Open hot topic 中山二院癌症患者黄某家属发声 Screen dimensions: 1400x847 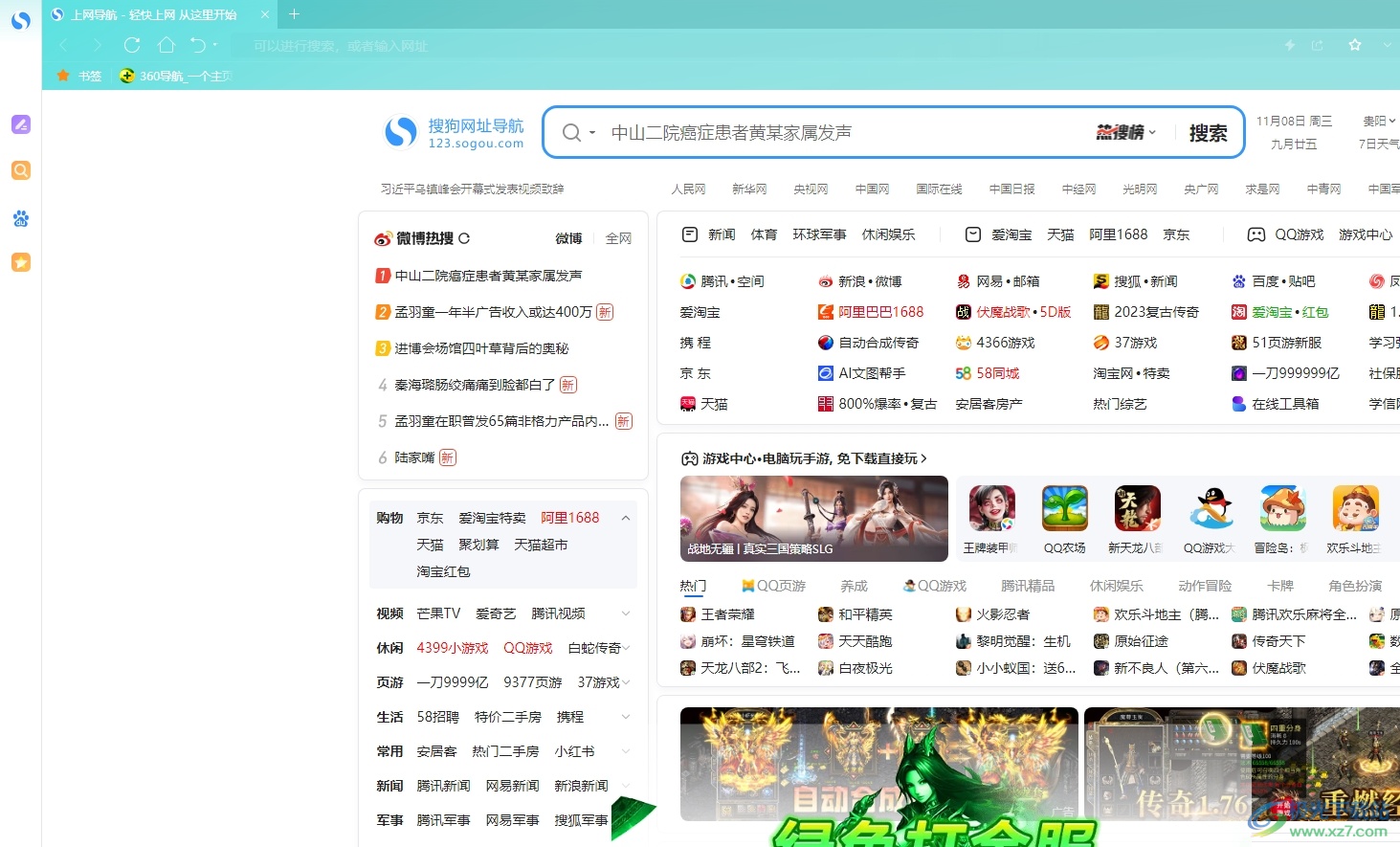click(488, 276)
